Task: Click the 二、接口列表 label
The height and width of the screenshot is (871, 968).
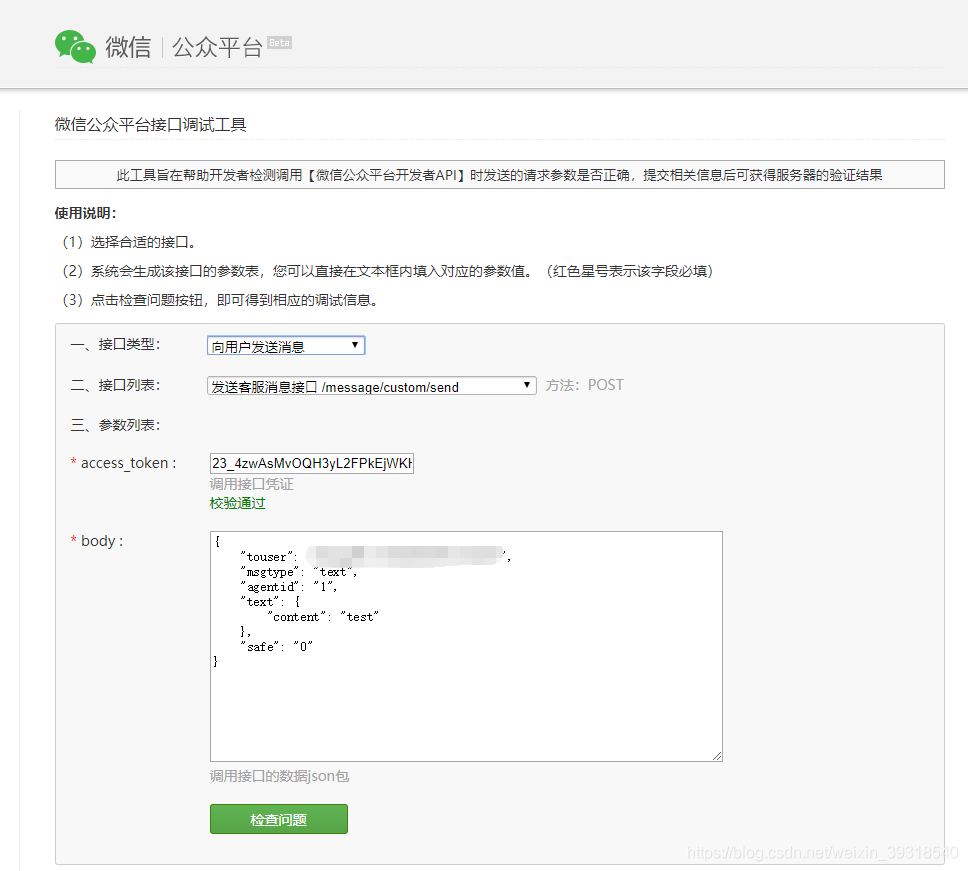Action: pos(115,385)
